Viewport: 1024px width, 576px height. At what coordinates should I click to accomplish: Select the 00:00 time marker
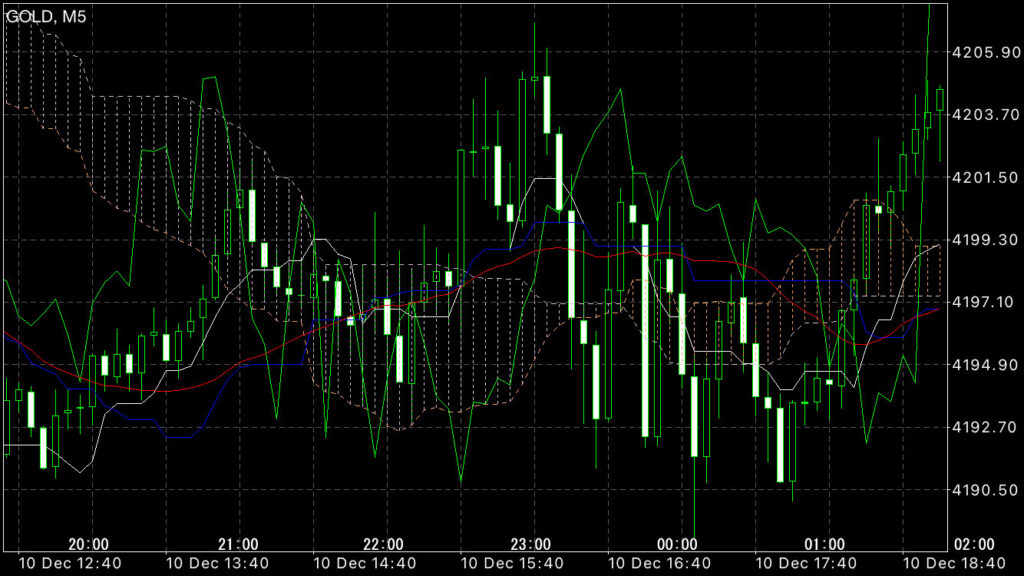click(677, 544)
